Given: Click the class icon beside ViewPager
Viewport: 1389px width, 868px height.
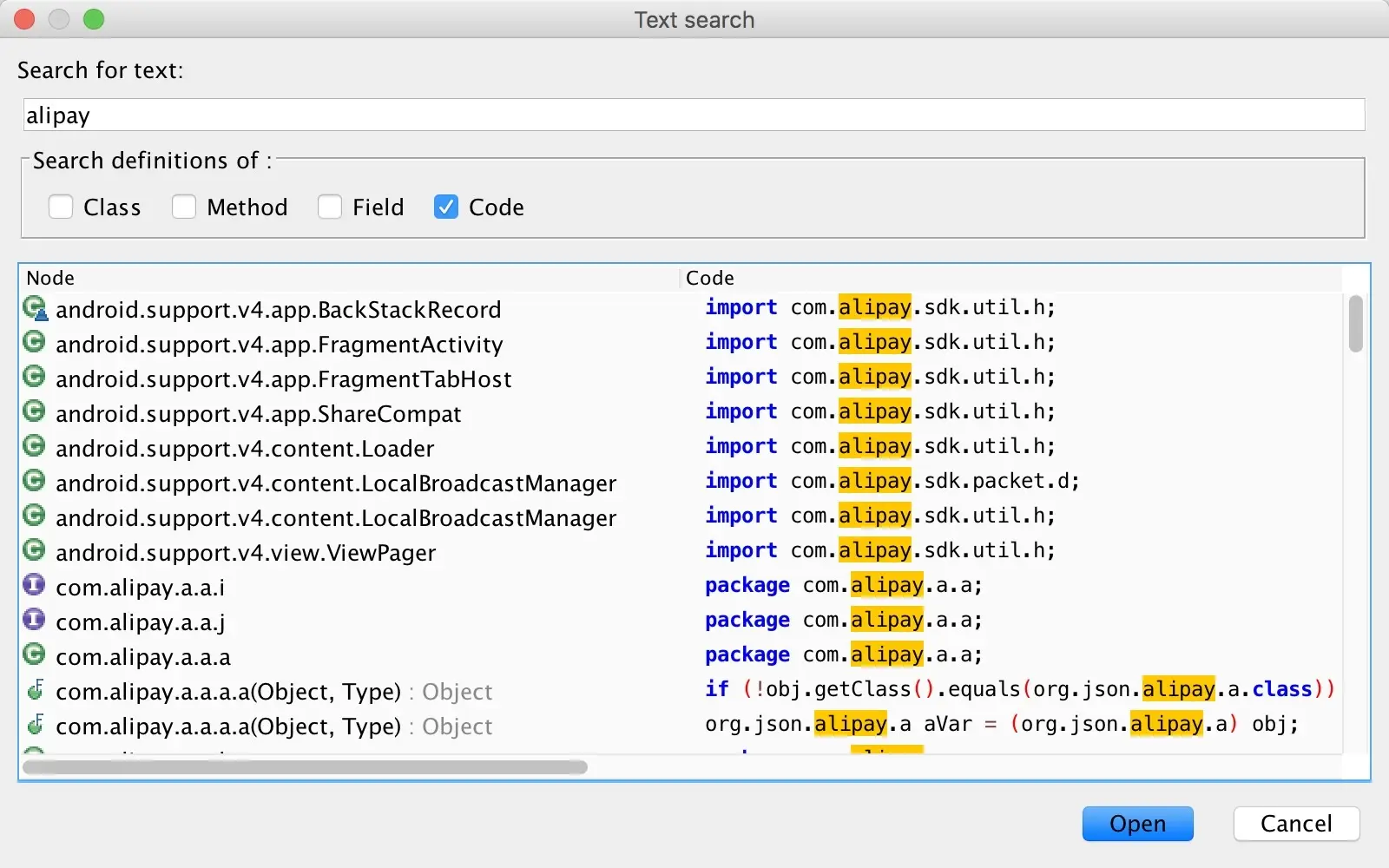Looking at the screenshot, I should pyautogui.click(x=33, y=551).
